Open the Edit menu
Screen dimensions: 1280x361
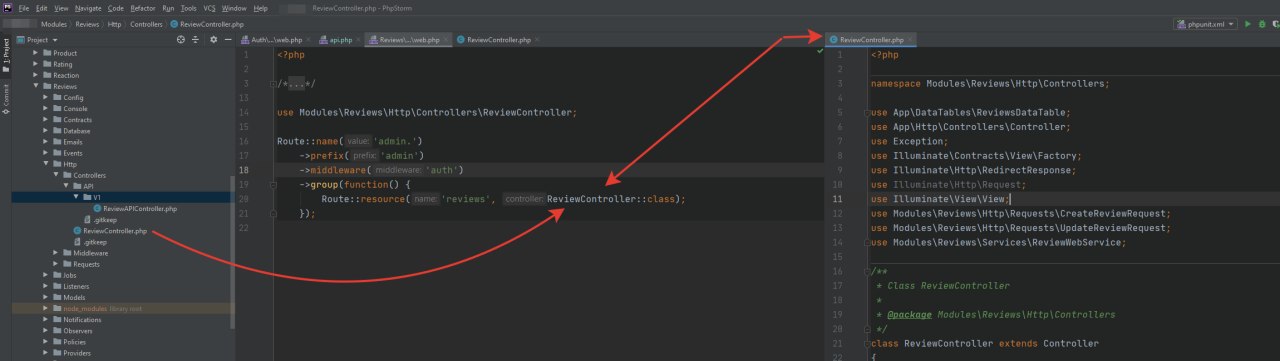(42, 7)
